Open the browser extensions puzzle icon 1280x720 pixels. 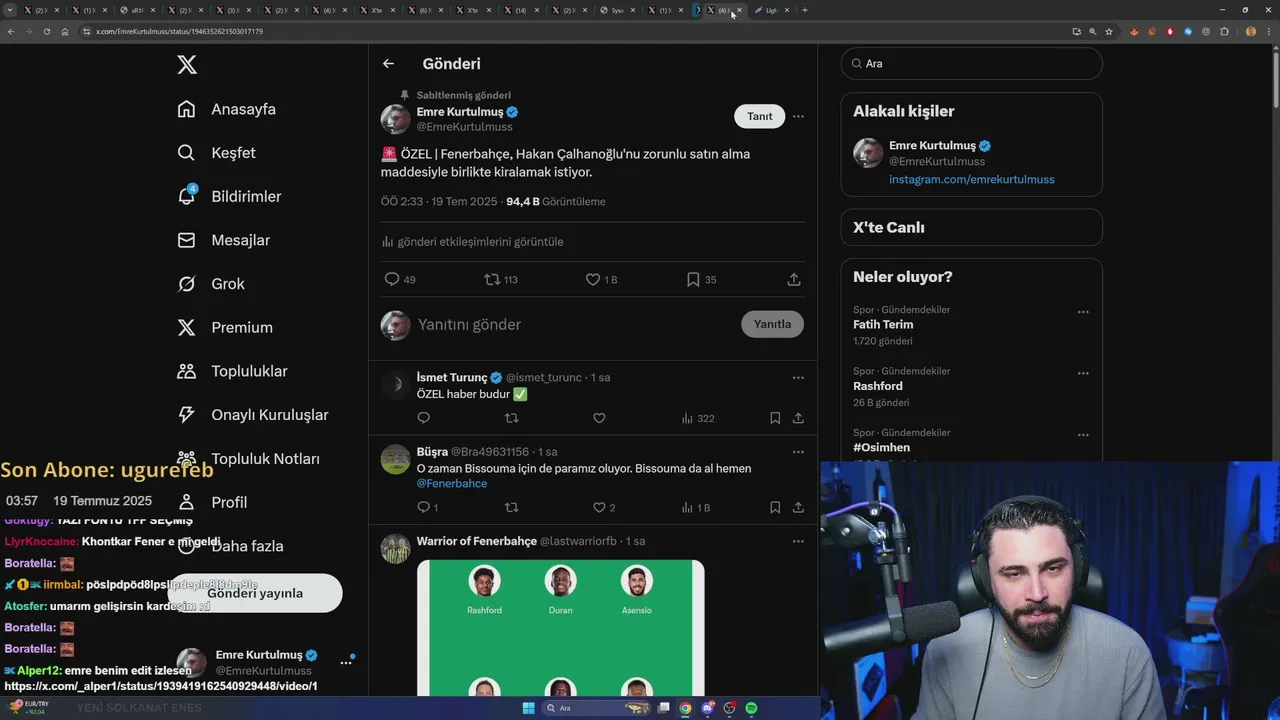(x=1225, y=32)
